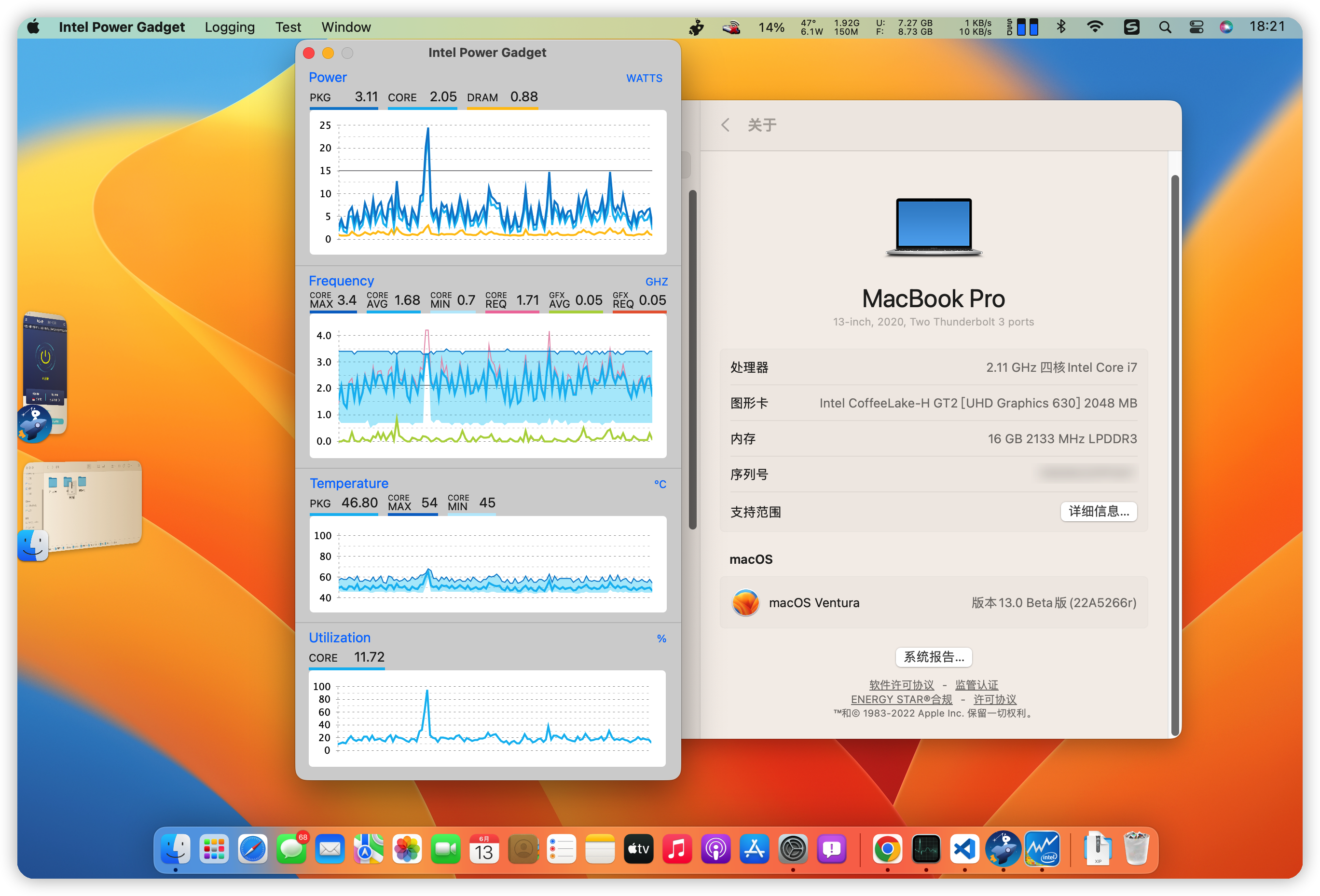
Task: Click the processor row 2.11 GHz Intel Core i7
Action: click(x=933, y=367)
